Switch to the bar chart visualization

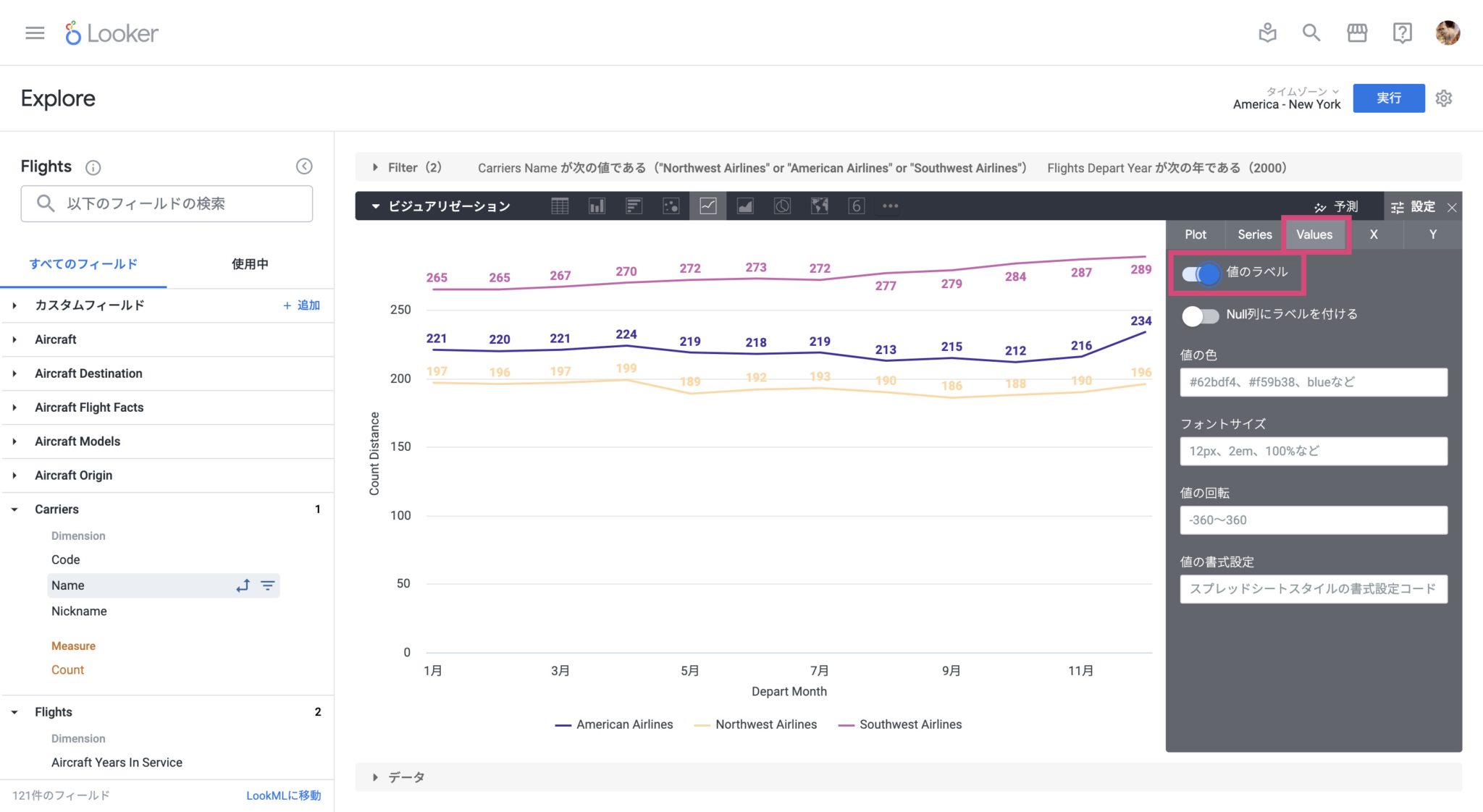coord(597,206)
